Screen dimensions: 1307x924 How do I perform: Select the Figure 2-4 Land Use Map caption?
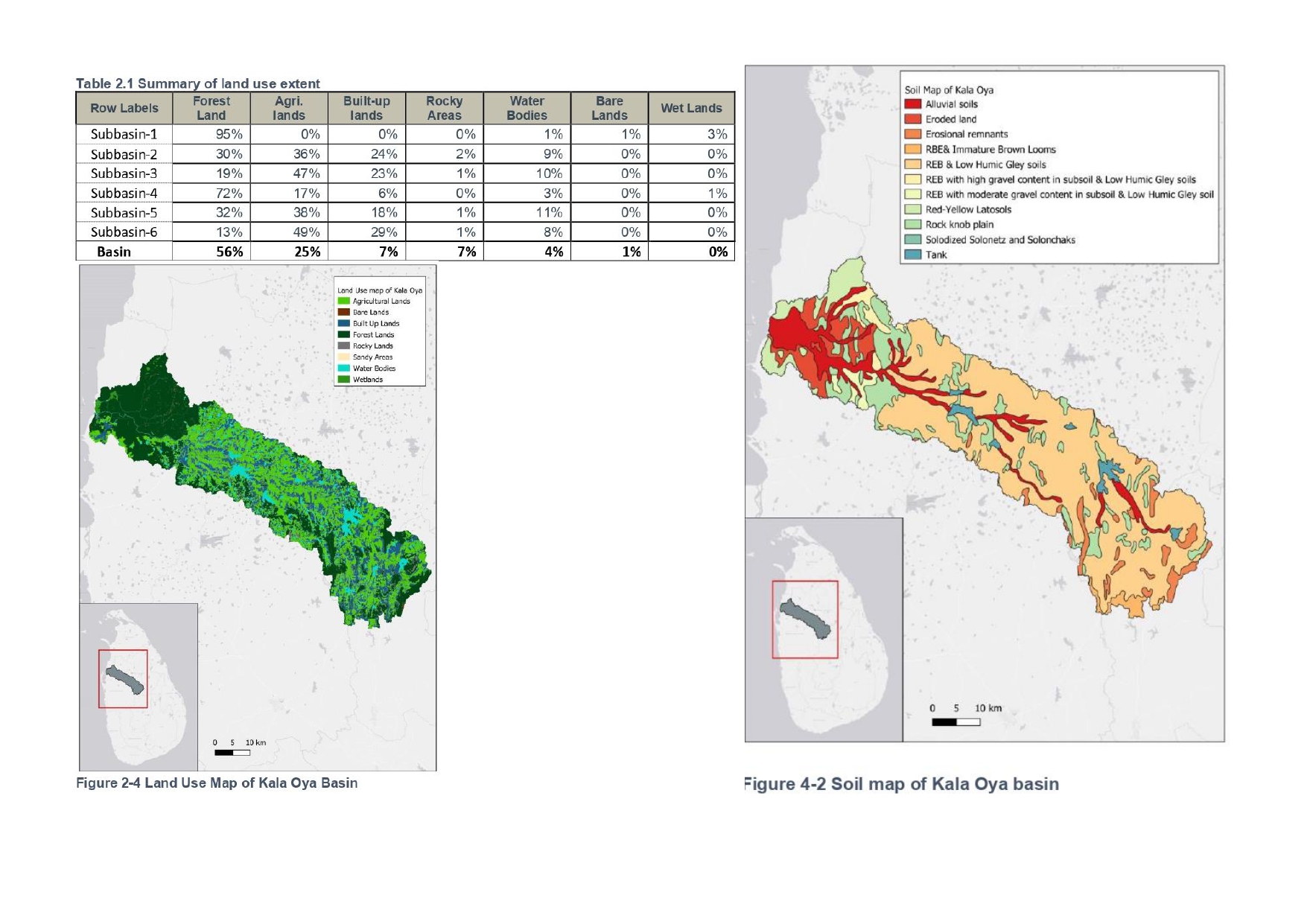[217, 783]
